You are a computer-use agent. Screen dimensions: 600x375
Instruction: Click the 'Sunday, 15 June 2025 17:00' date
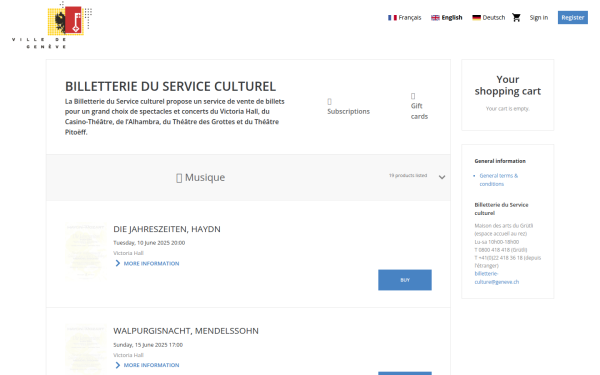click(148, 345)
